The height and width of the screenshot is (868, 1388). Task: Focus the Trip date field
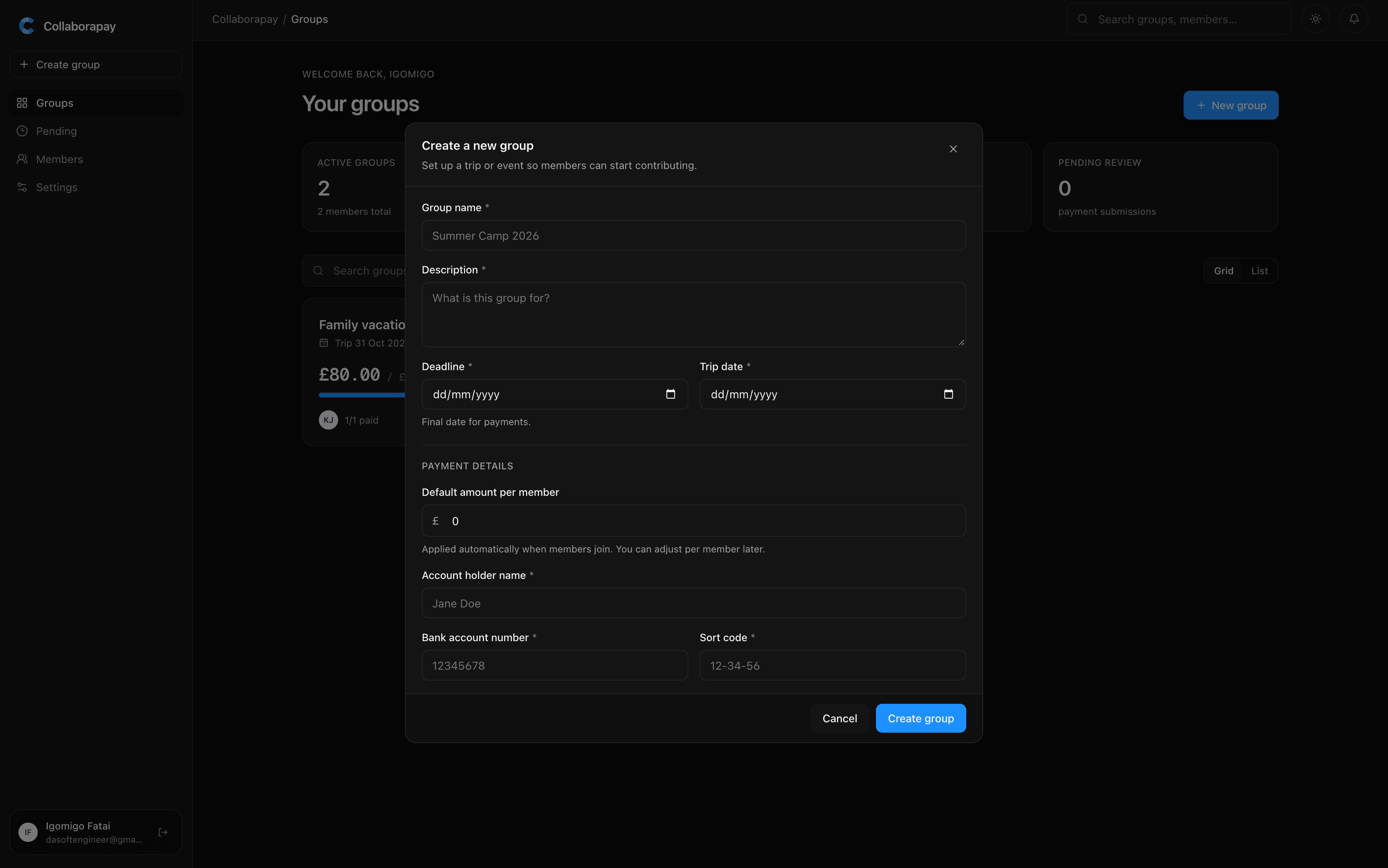click(x=833, y=394)
